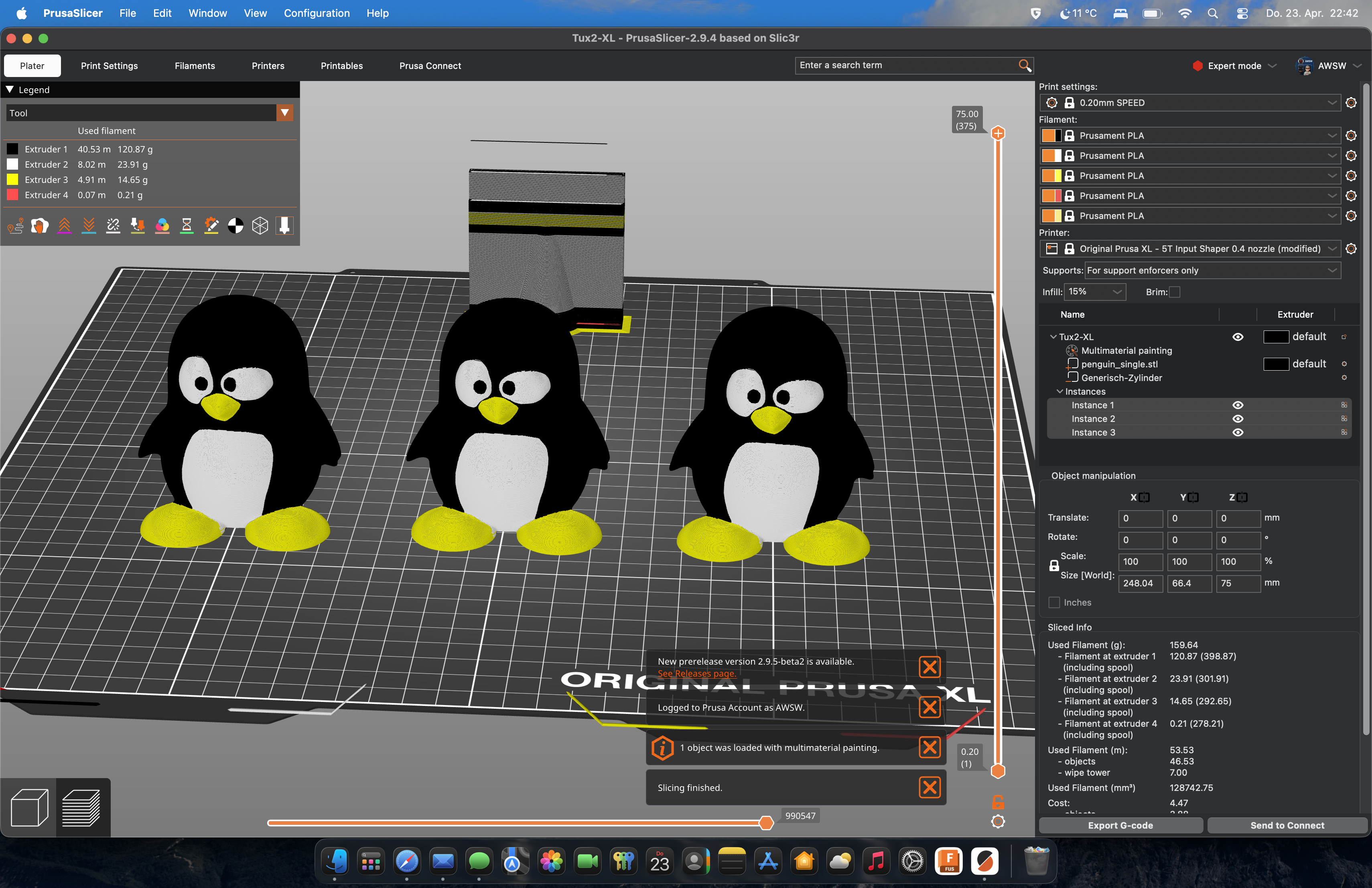Toggle Center of gravity checkered circle icon
This screenshot has width=1372, height=888.
point(236,226)
